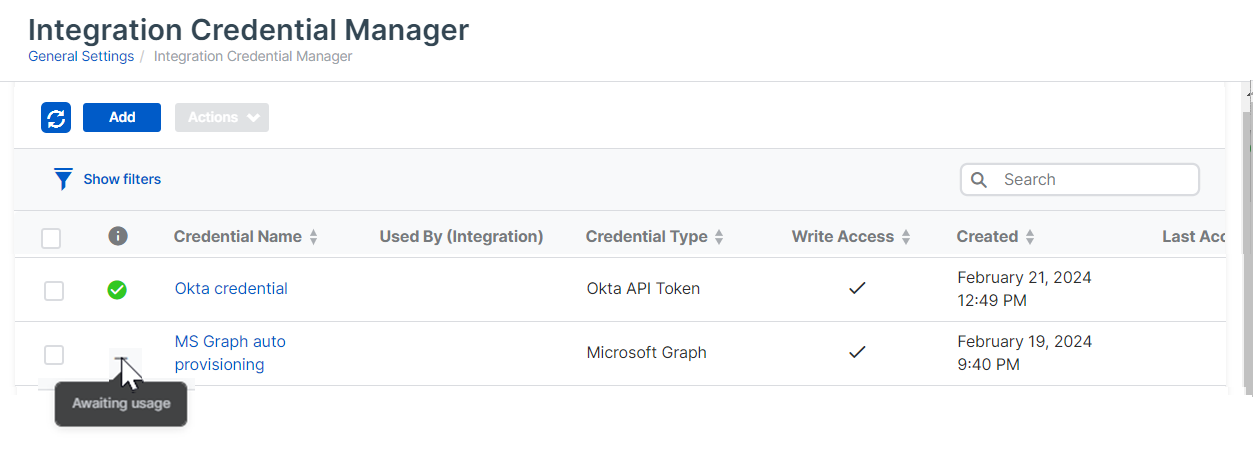Click the magnifying glass search icon
Image resolution: width=1253 pixels, height=451 pixels.
tap(980, 180)
